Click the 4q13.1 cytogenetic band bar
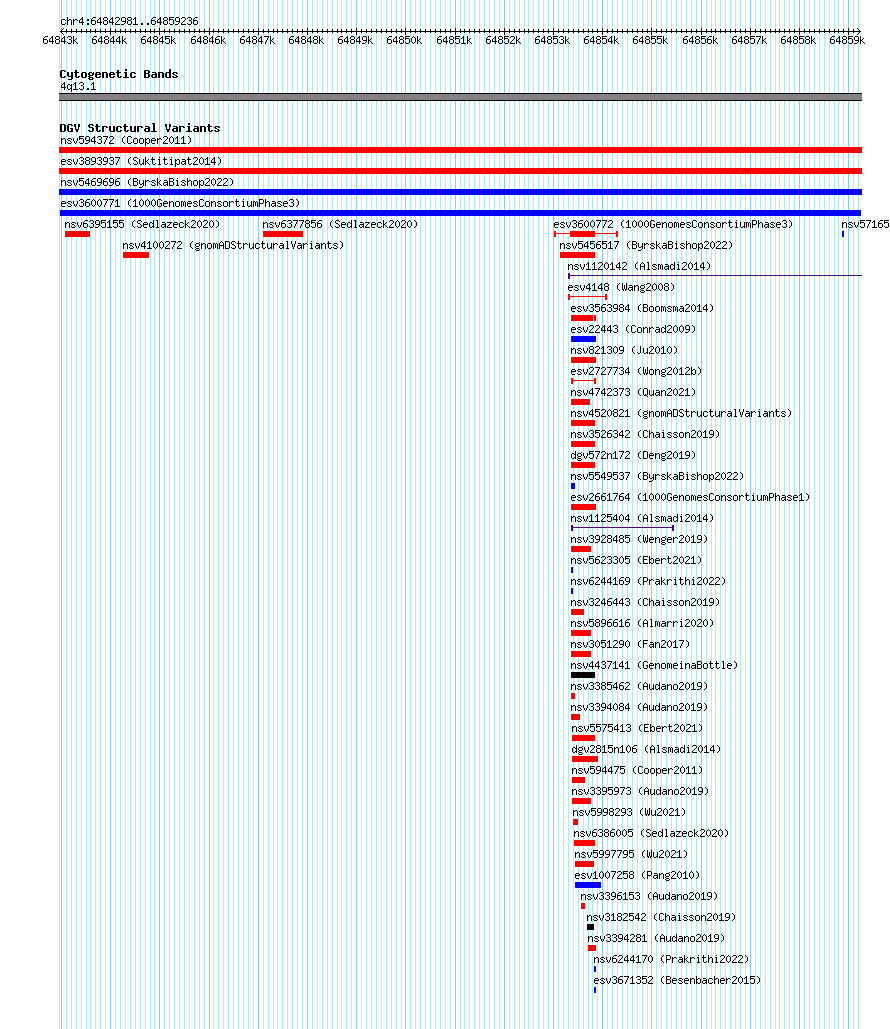This screenshot has width=890, height=1029. coord(460,97)
